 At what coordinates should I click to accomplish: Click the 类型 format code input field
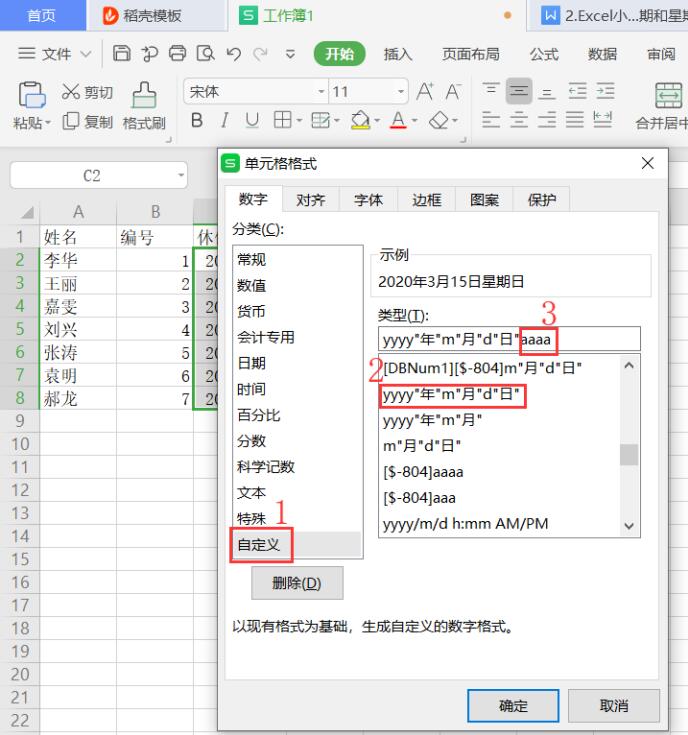pos(509,339)
